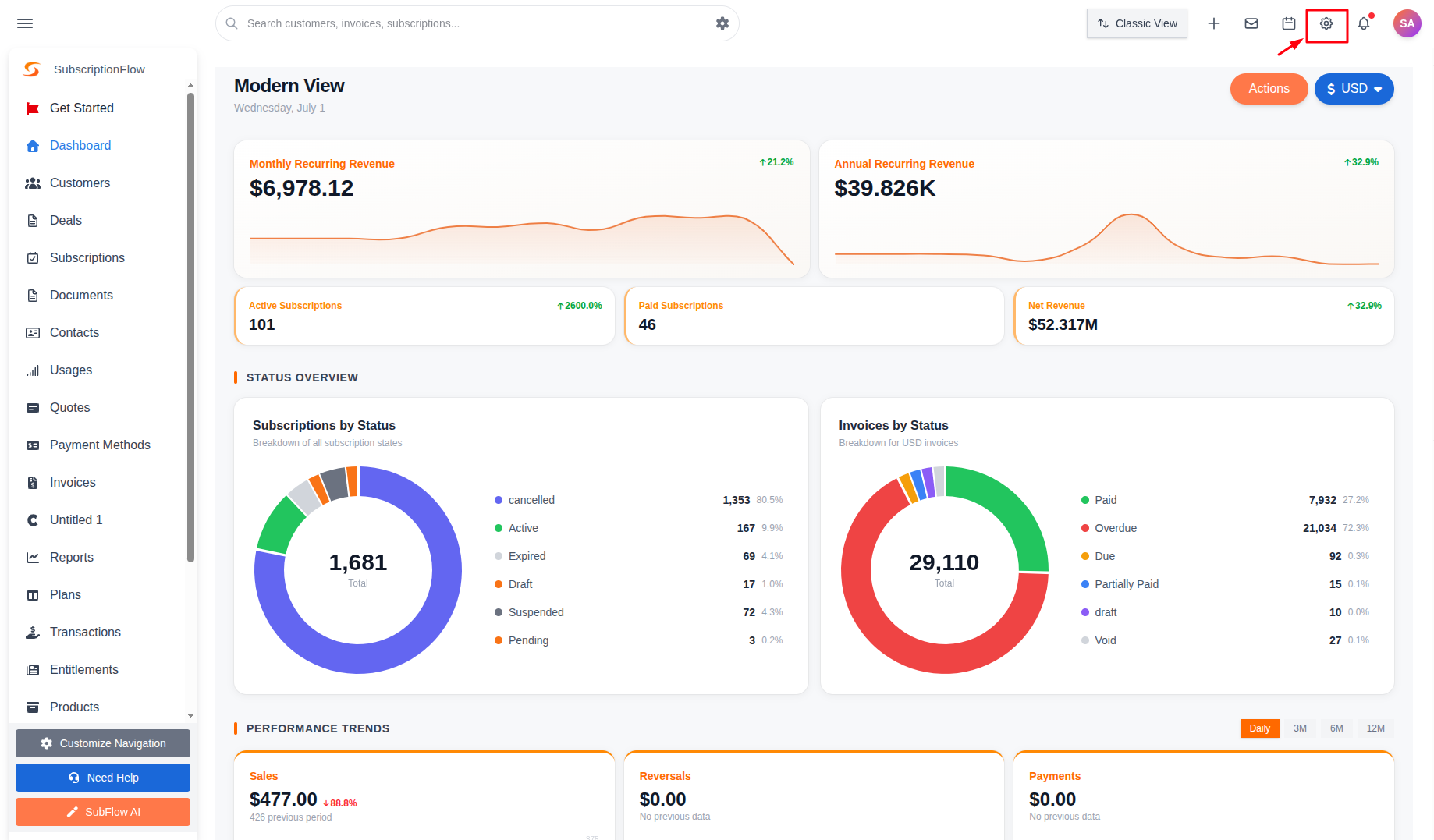Switch to Classic View
This screenshot has height=840, width=1434.
coord(1137,23)
